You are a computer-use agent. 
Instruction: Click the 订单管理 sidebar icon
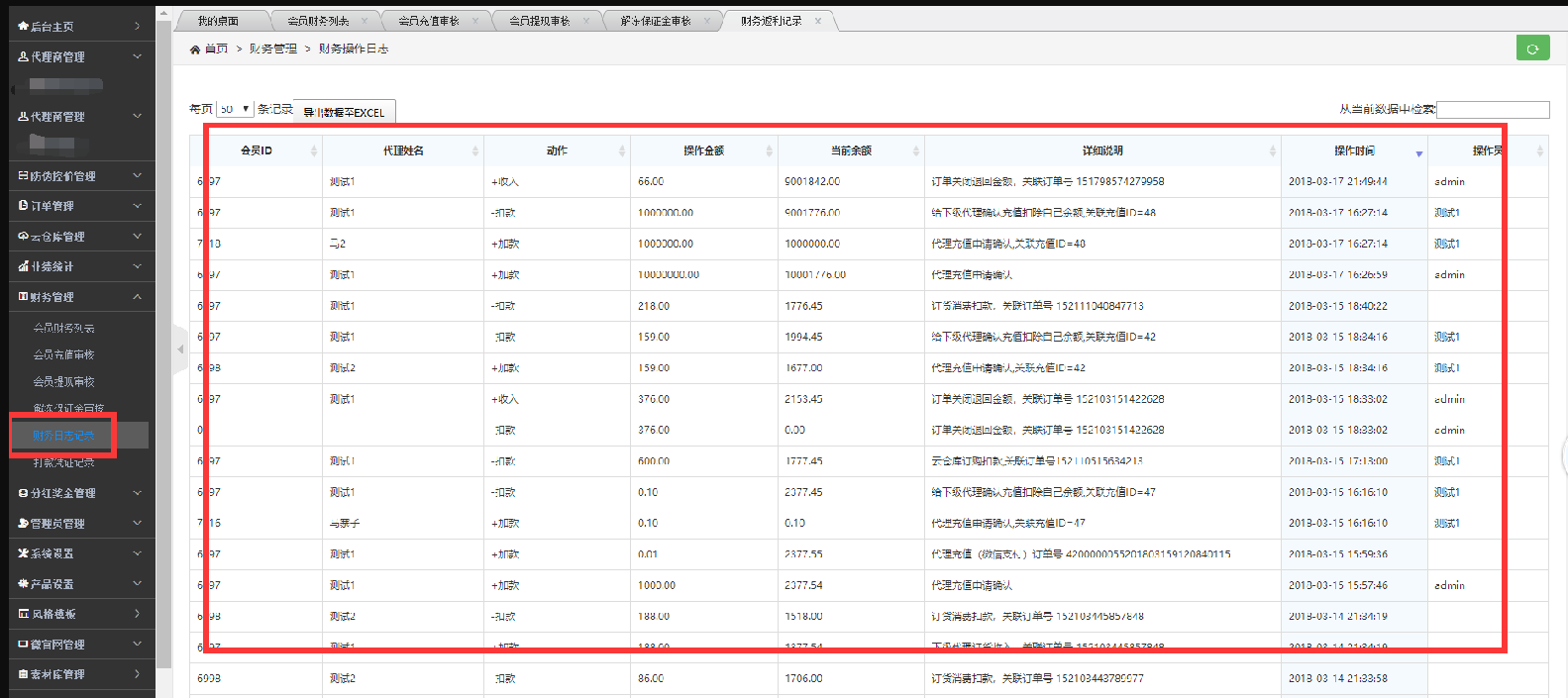23,206
